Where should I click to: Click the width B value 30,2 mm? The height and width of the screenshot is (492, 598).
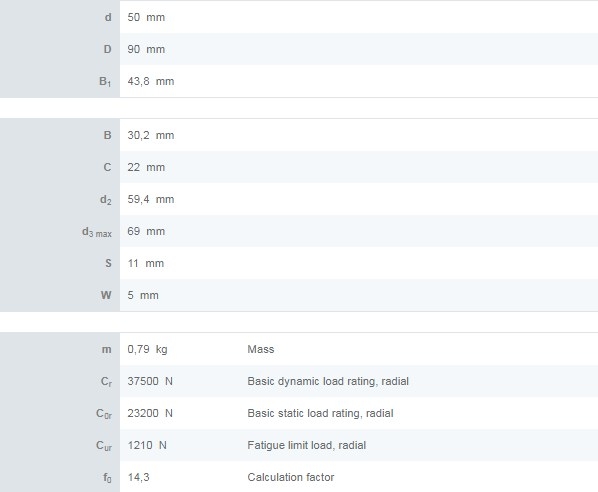click(x=151, y=135)
